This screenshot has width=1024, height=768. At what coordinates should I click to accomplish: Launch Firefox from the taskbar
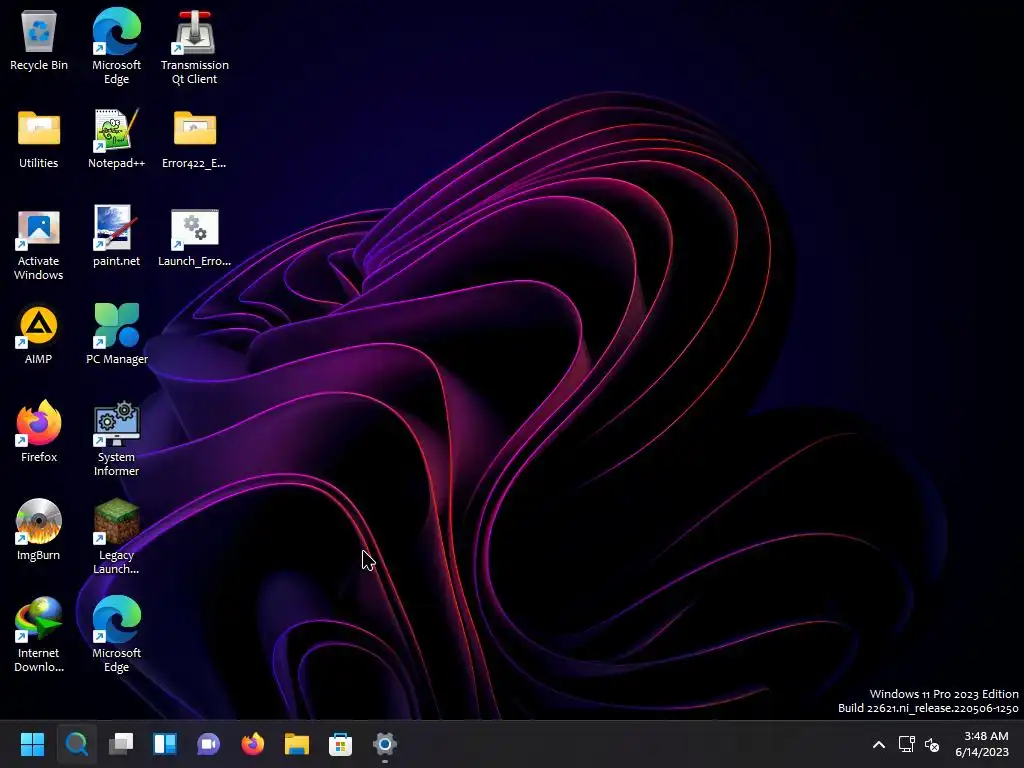coord(253,744)
